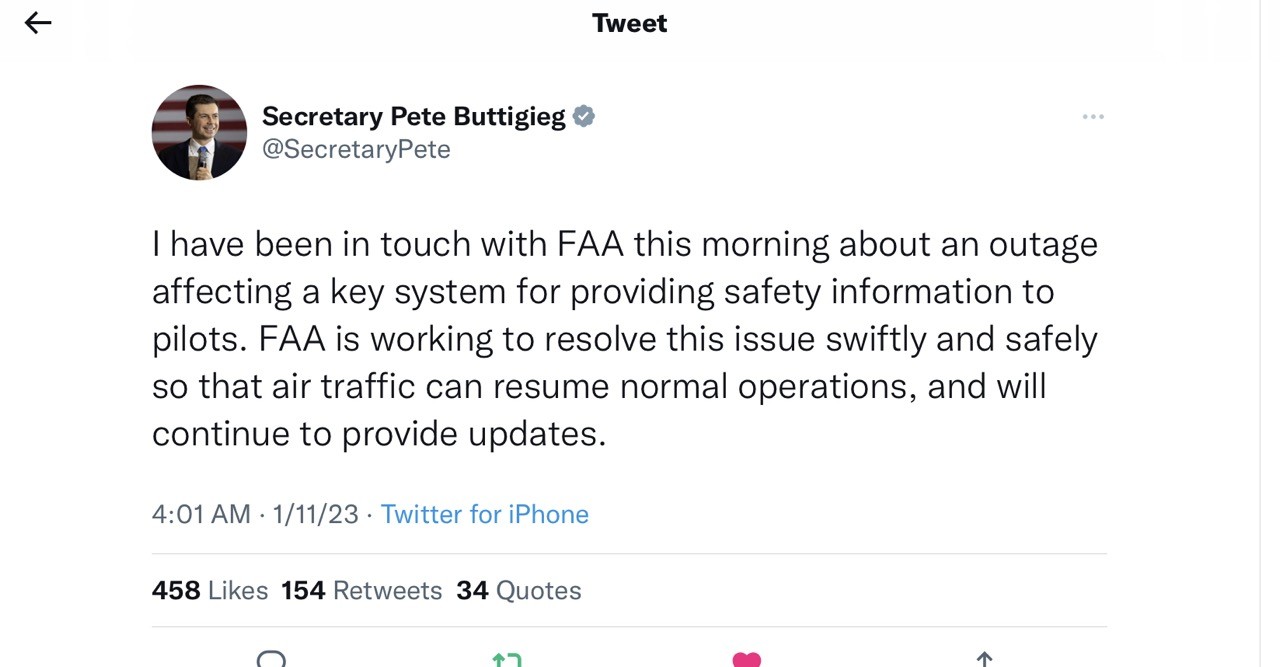Share the tweet with the upload arrow
This screenshot has height=667, width=1280.
pyautogui.click(x=984, y=660)
